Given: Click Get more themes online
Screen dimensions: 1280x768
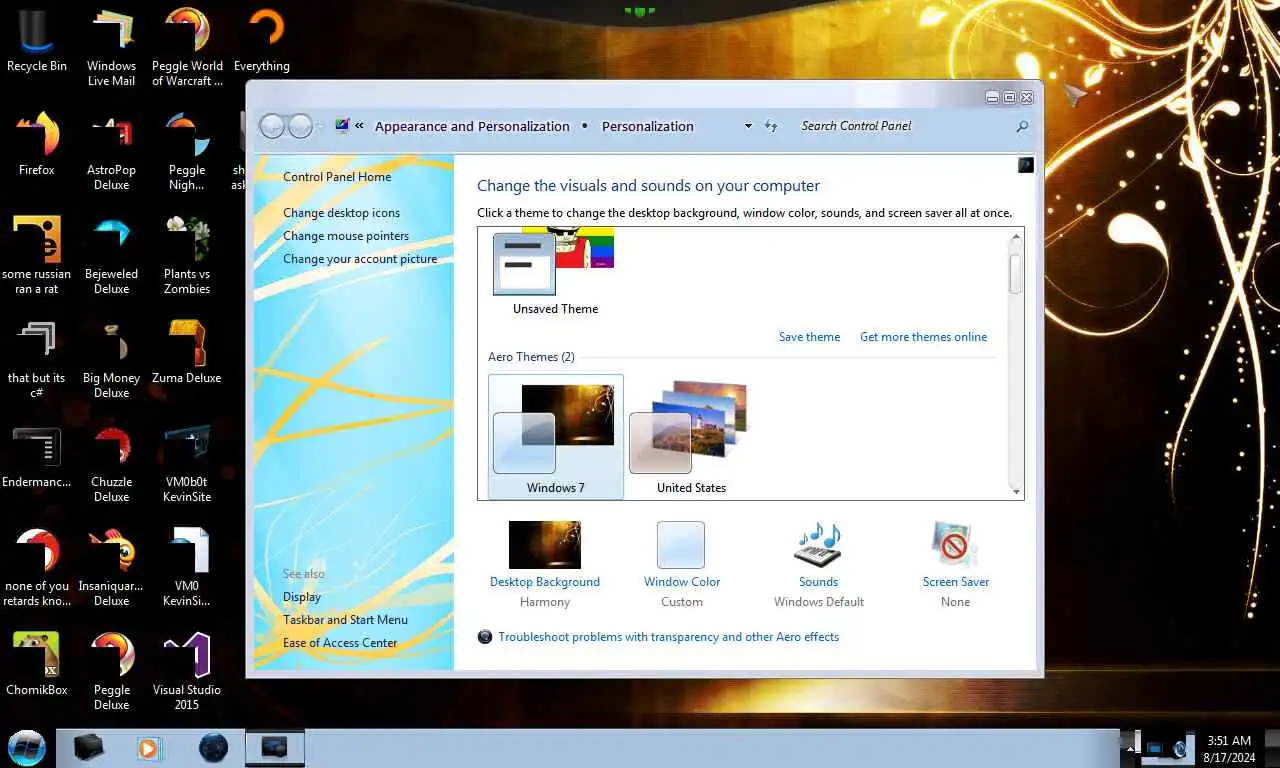Looking at the screenshot, I should point(923,337).
